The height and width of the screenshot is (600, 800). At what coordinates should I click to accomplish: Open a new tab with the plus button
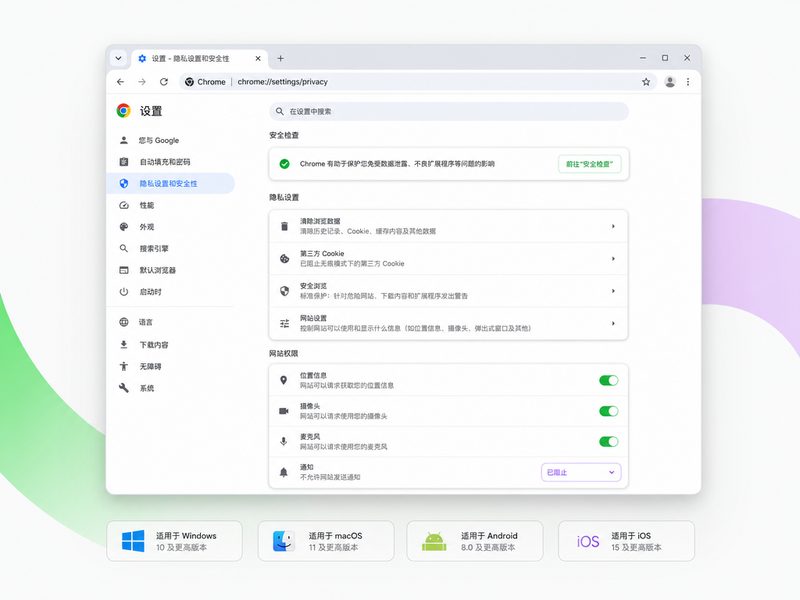click(x=280, y=58)
